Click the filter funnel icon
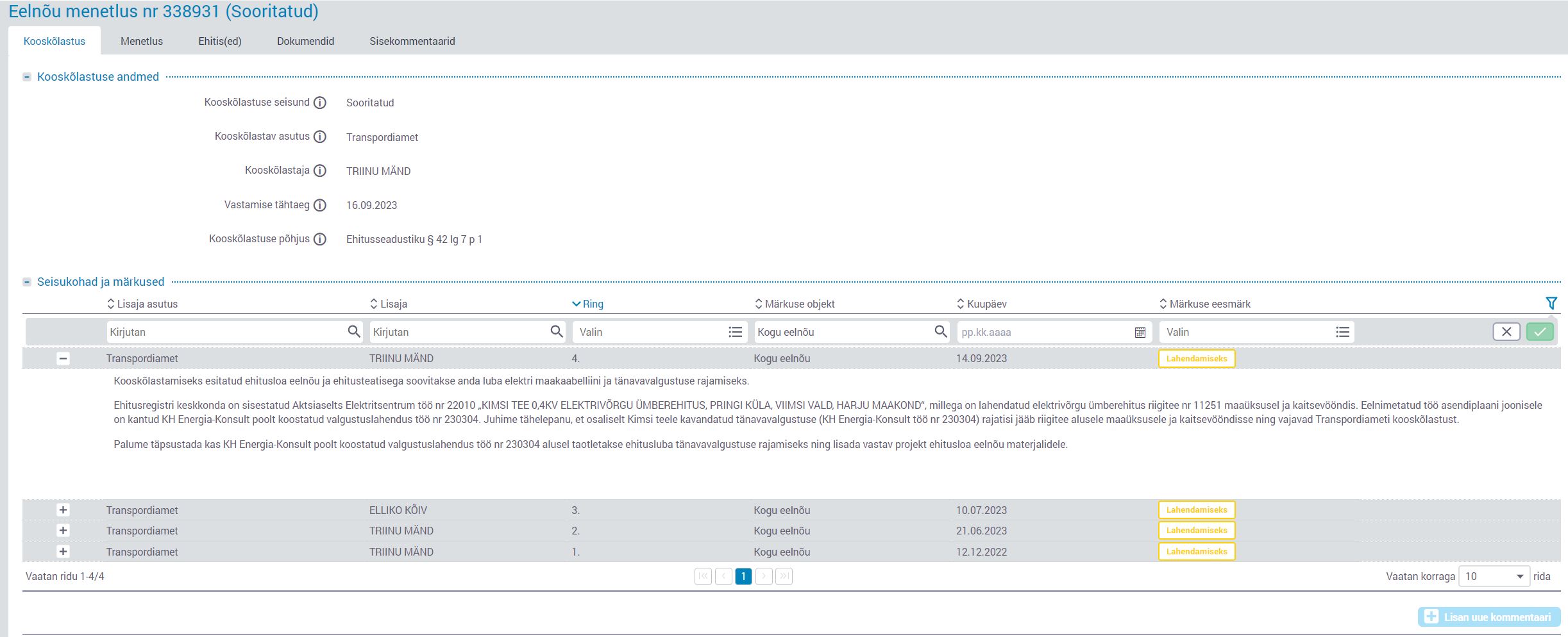 (x=1551, y=303)
